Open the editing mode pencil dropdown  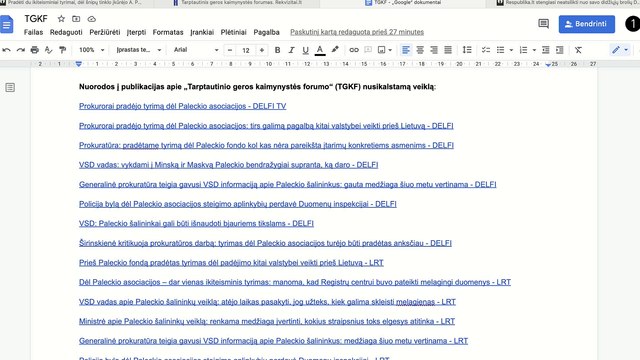[620, 50]
